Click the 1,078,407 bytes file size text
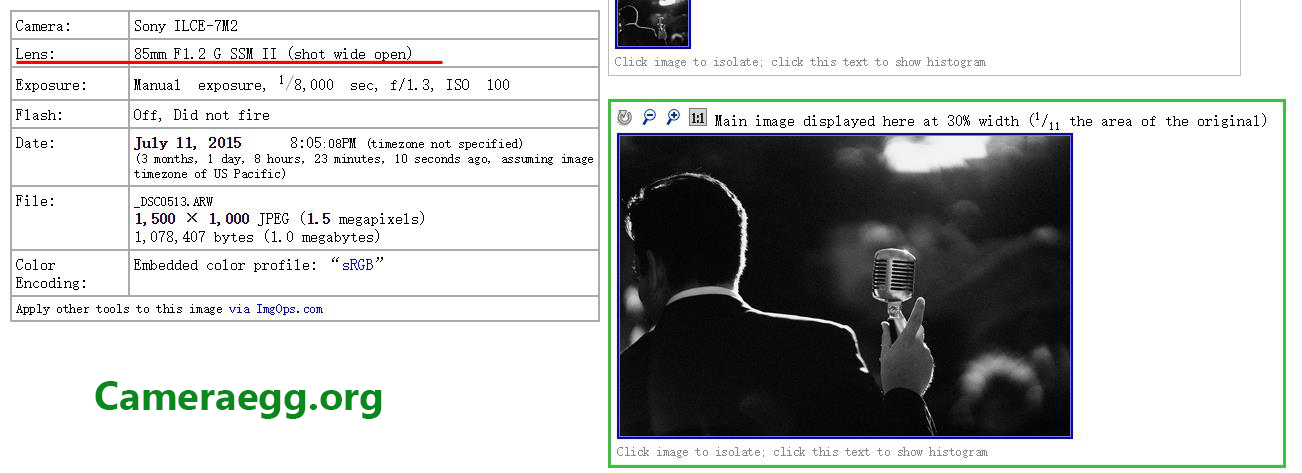1302x473 pixels. point(257,237)
